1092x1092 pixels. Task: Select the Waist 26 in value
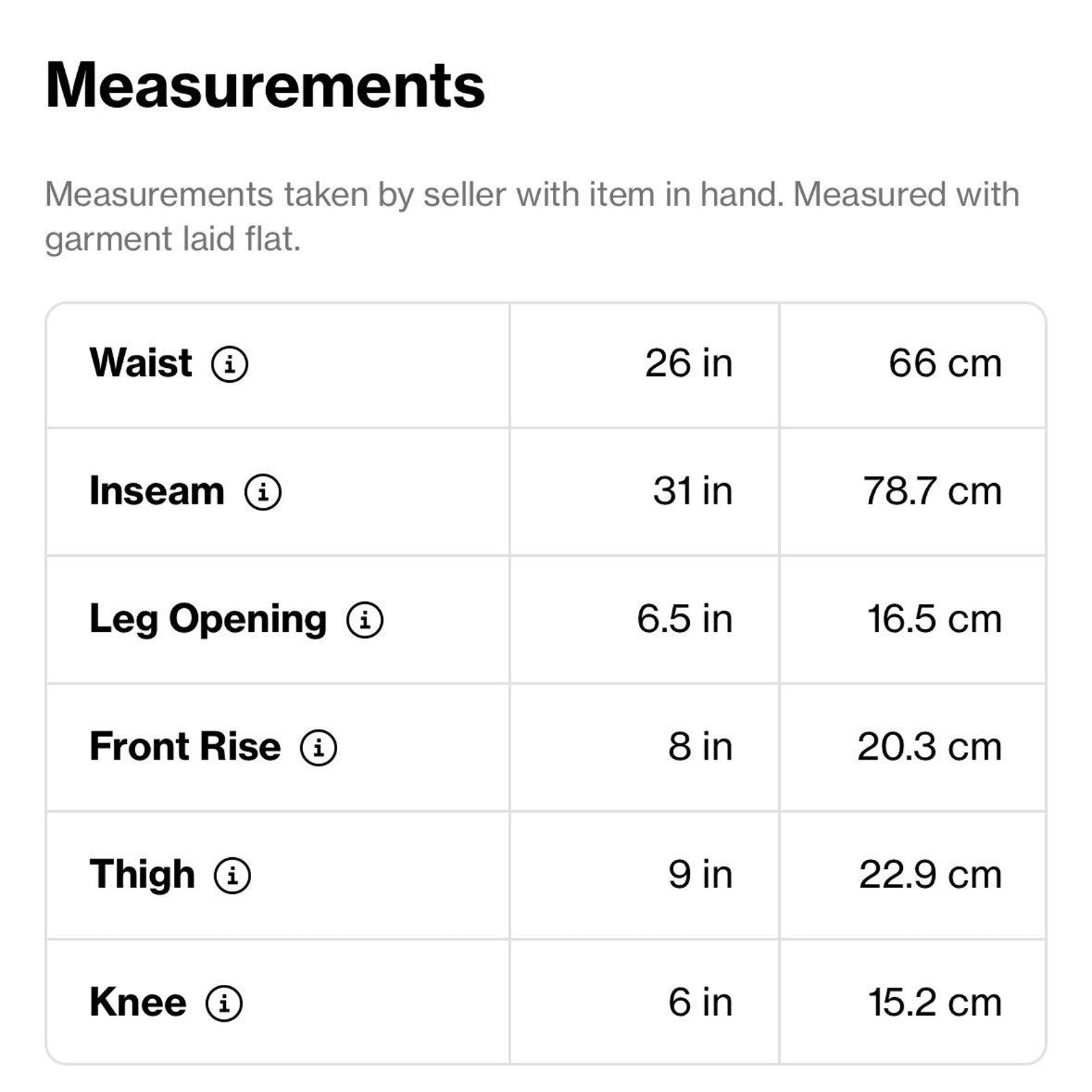688,363
